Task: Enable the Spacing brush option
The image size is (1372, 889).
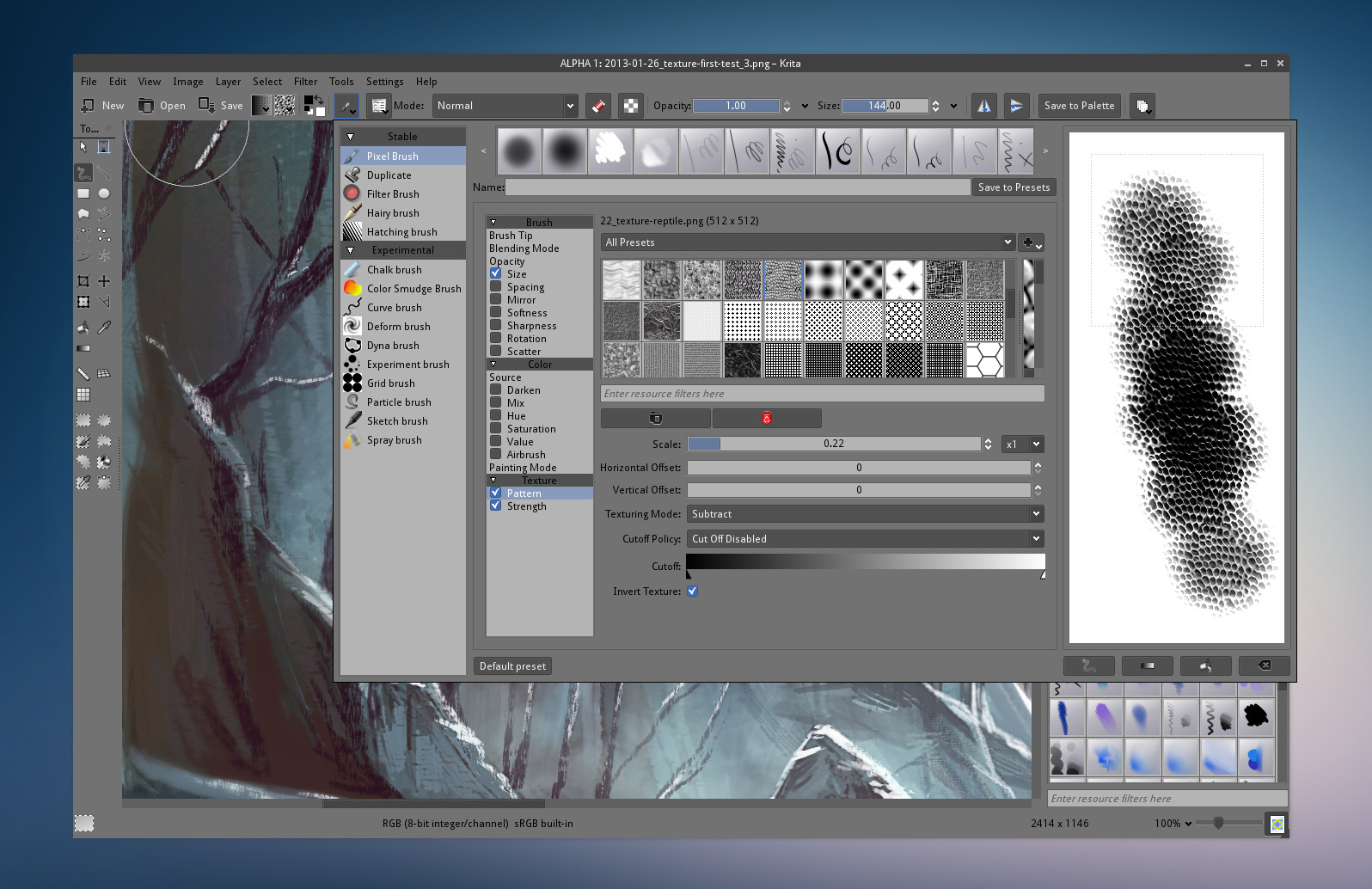Action: 496,287
